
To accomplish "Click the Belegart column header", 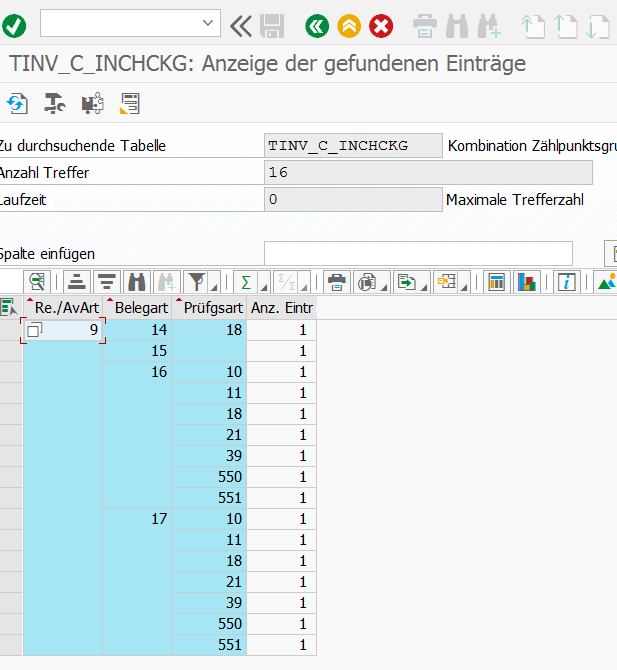I will [139, 307].
